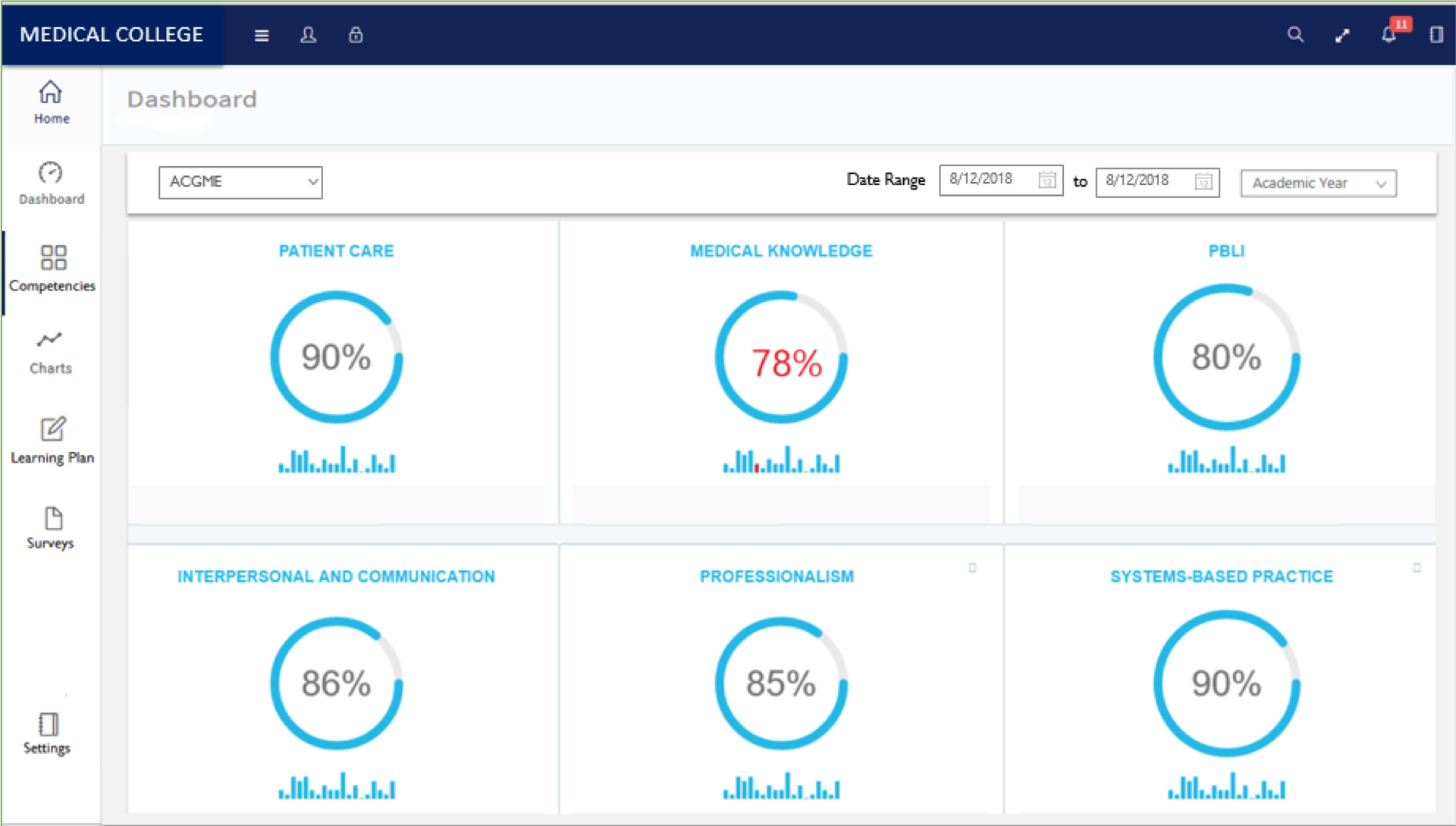1456x826 pixels.
Task: Open Learning Plan from sidebar
Action: 52,440
